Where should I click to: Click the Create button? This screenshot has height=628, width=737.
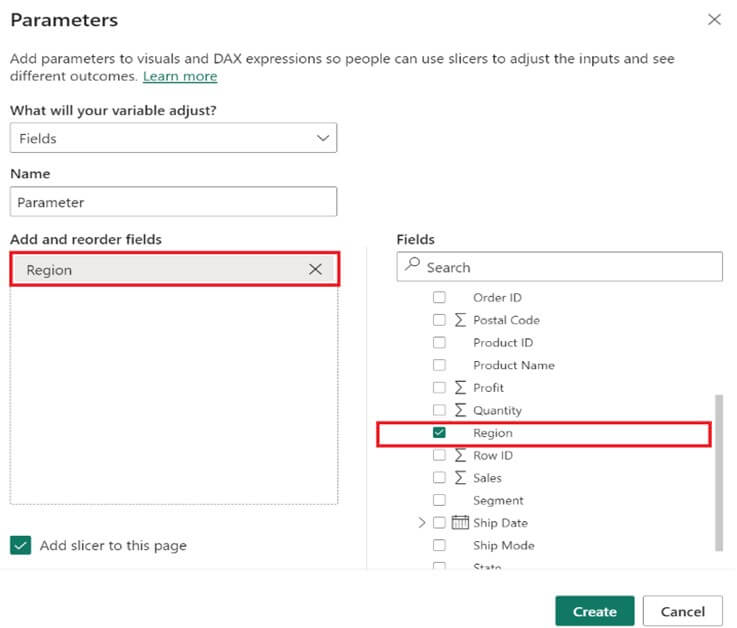click(x=595, y=611)
